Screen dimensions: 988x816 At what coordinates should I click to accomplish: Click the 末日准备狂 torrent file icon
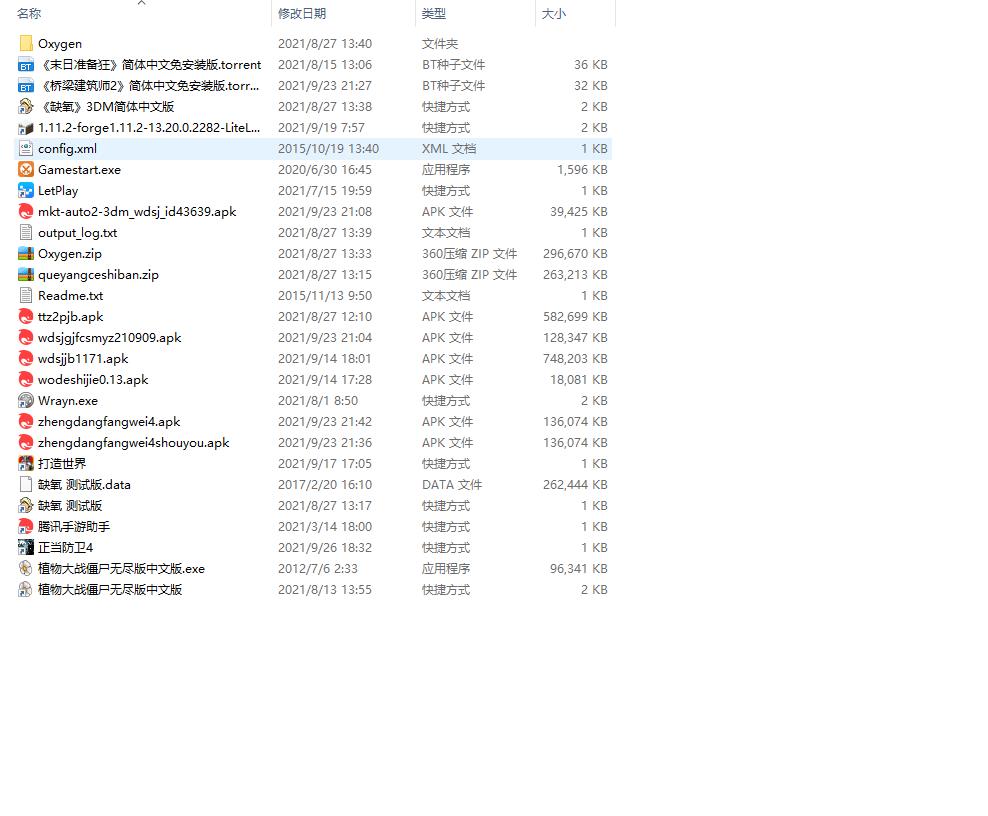26,64
